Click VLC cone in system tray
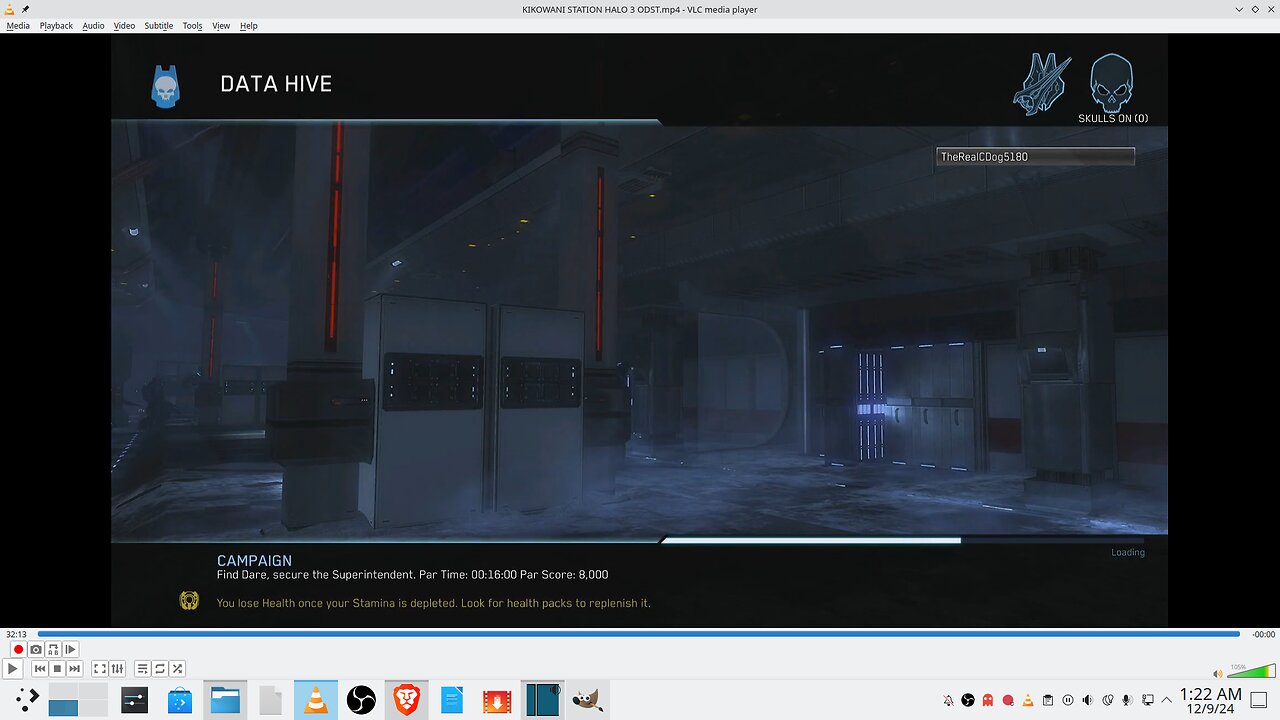 pyautogui.click(x=1028, y=700)
